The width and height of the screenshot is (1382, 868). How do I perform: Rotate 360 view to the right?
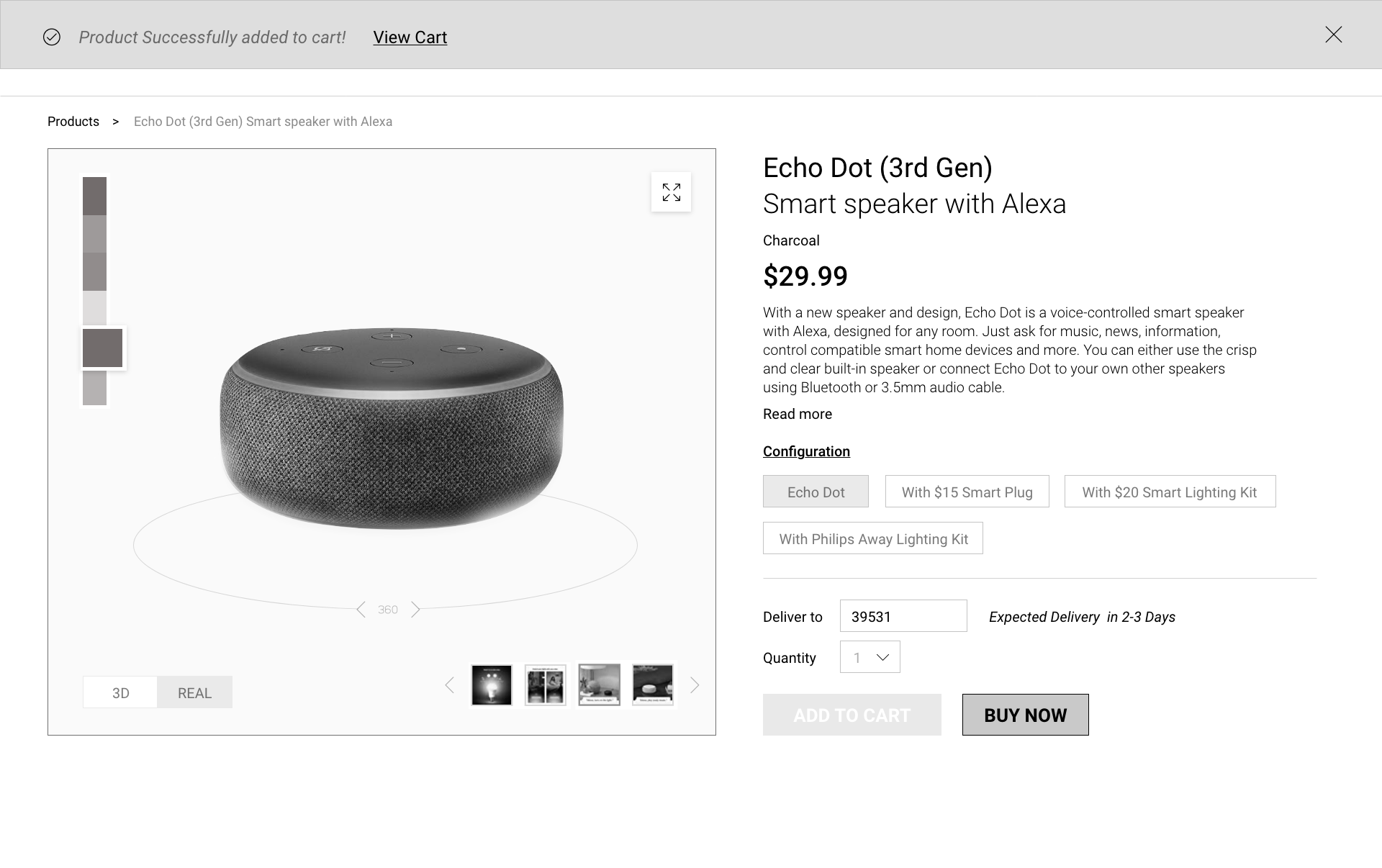pyautogui.click(x=415, y=610)
